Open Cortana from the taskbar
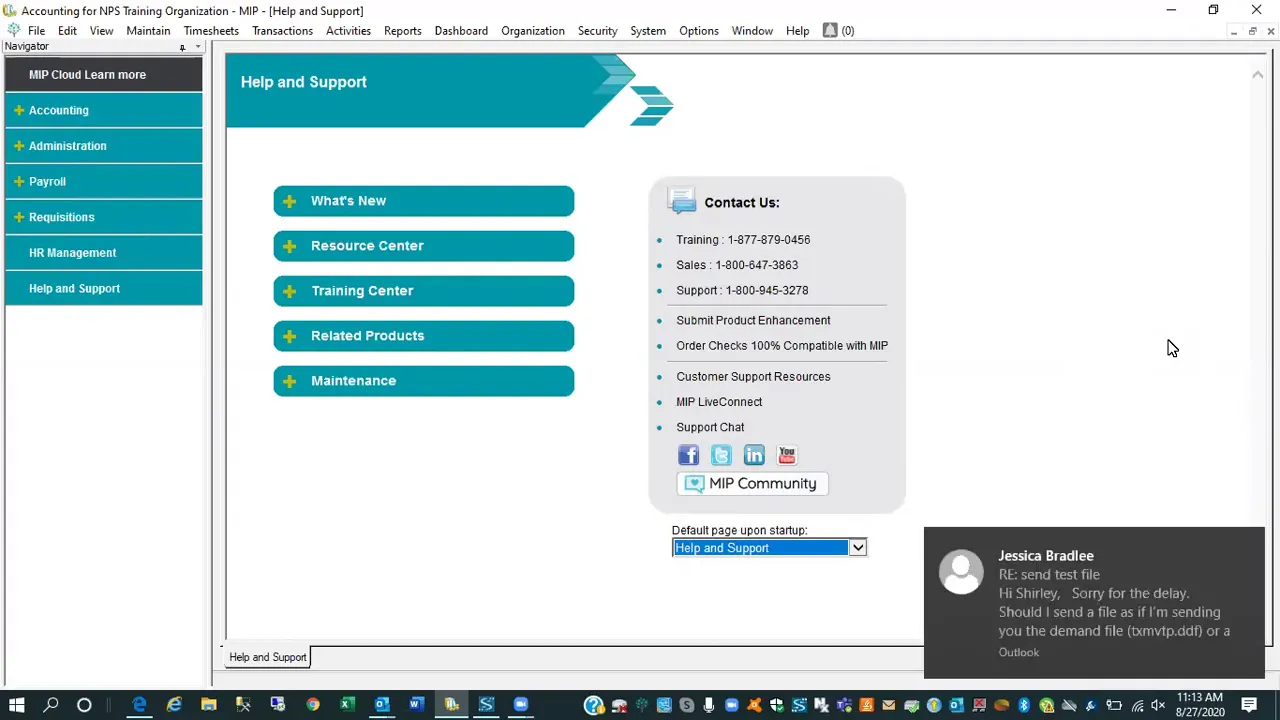This screenshot has height=720, width=1280. click(x=84, y=705)
